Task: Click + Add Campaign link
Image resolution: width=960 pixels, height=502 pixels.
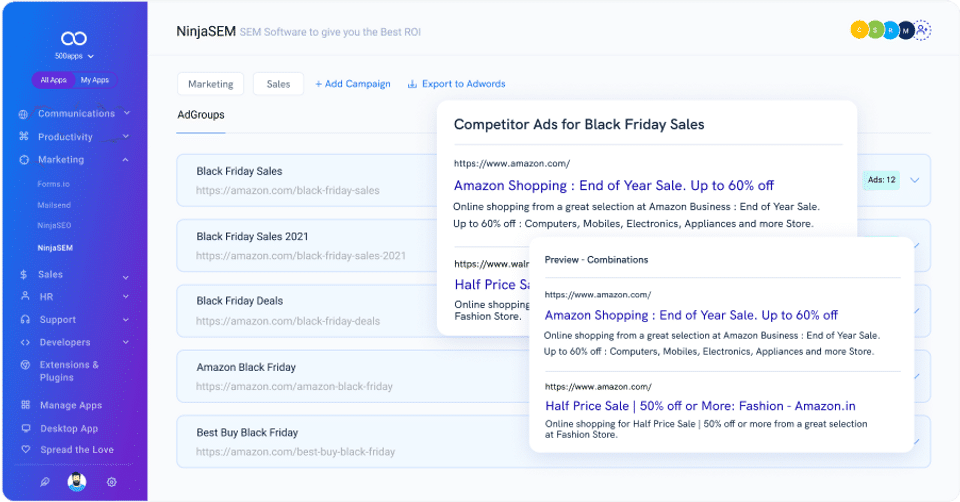Action: coord(353,84)
